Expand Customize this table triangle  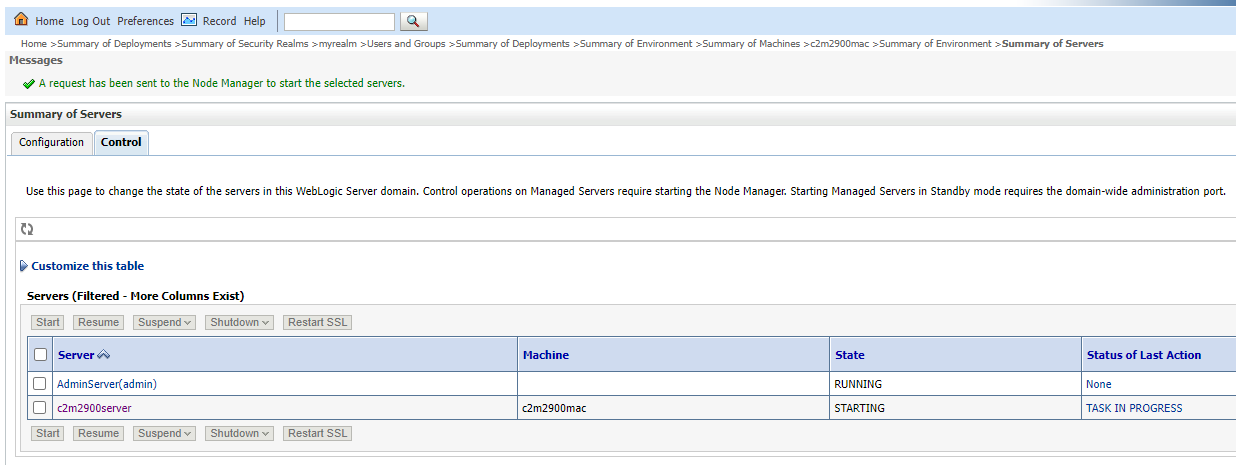tap(24, 266)
